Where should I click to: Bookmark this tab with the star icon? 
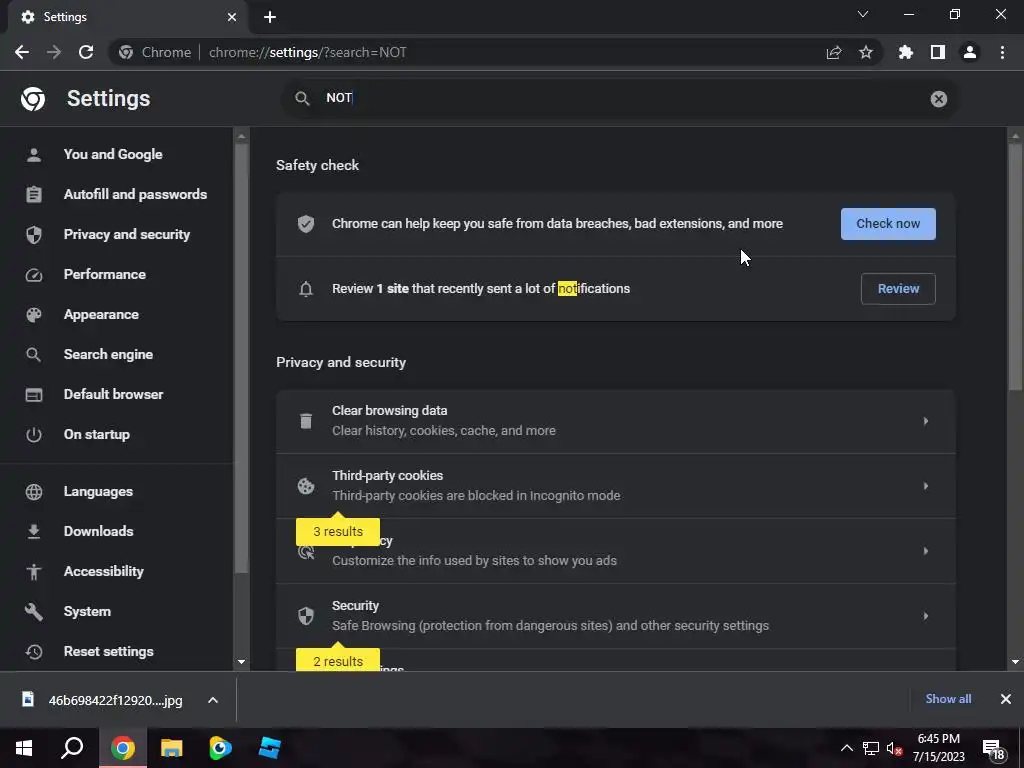click(x=866, y=52)
